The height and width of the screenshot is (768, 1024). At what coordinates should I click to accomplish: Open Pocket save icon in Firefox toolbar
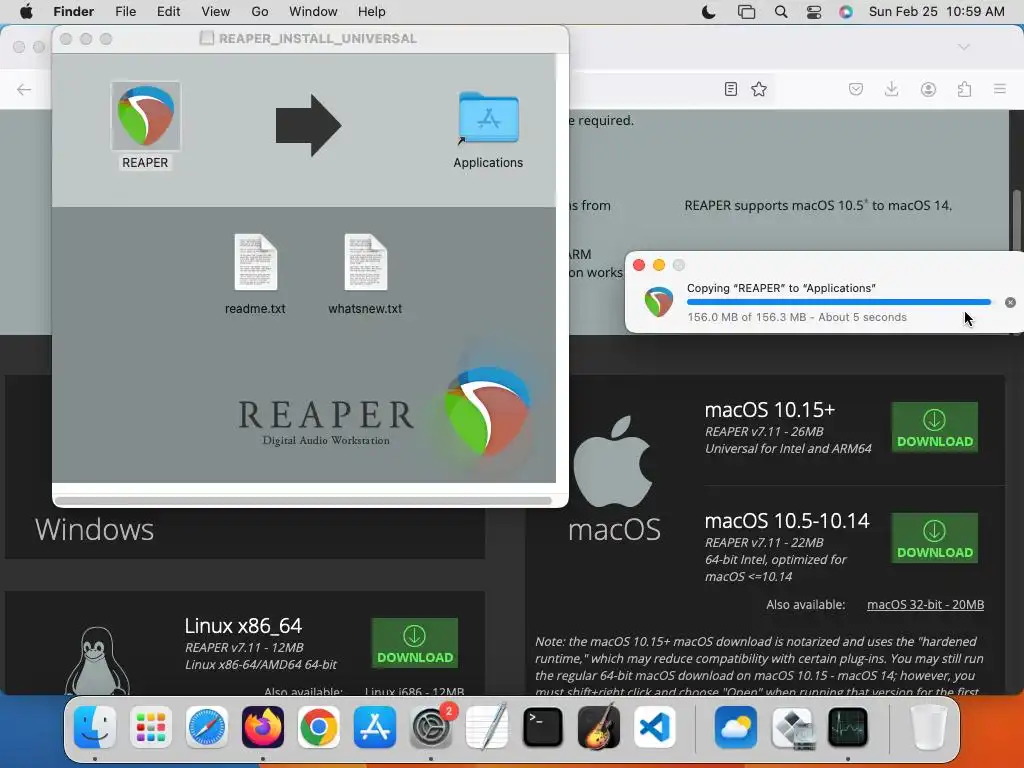(x=856, y=89)
